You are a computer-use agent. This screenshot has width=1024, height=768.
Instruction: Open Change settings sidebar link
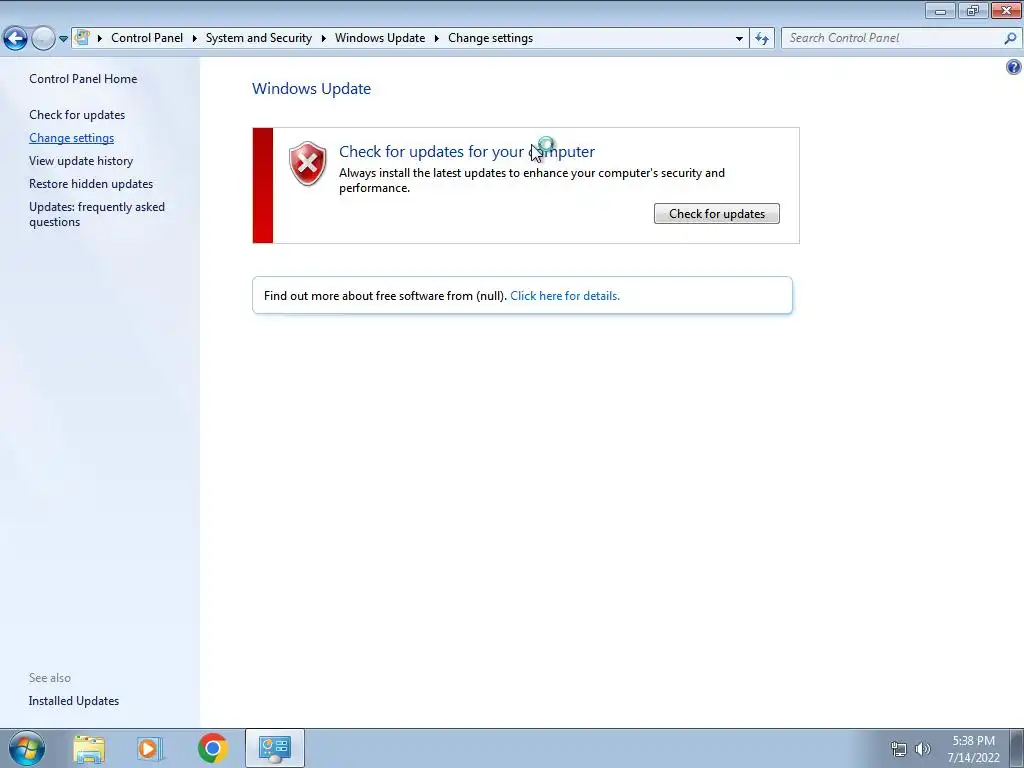pos(71,138)
